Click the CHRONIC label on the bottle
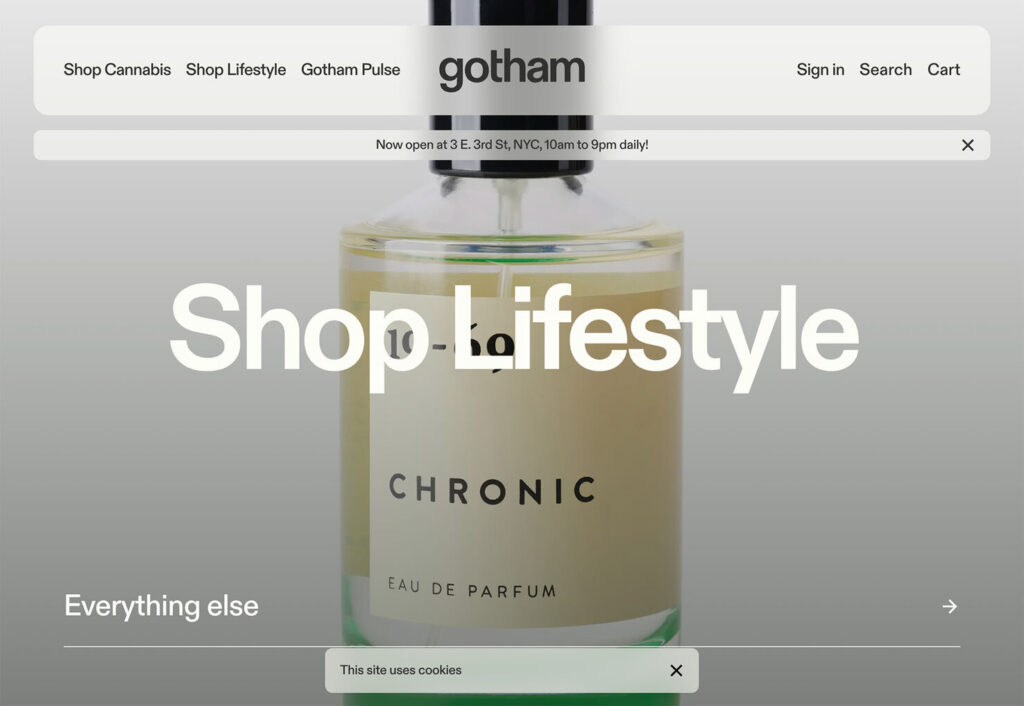The width and height of the screenshot is (1024, 706). coord(492,489)
